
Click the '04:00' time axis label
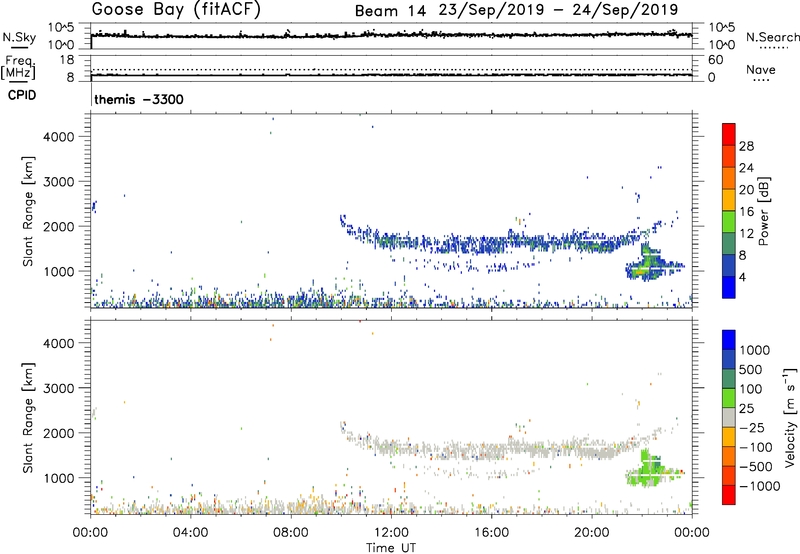click(190, 533)
